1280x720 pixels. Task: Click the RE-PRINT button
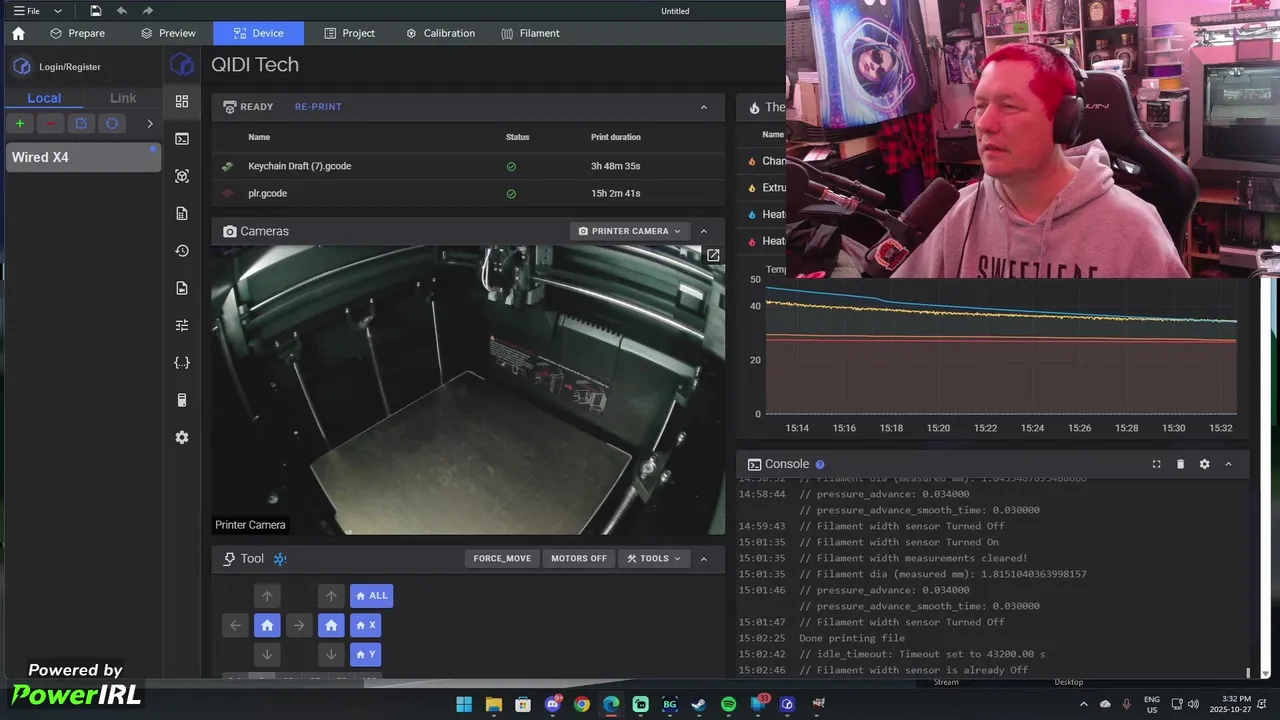pos(318,107)
